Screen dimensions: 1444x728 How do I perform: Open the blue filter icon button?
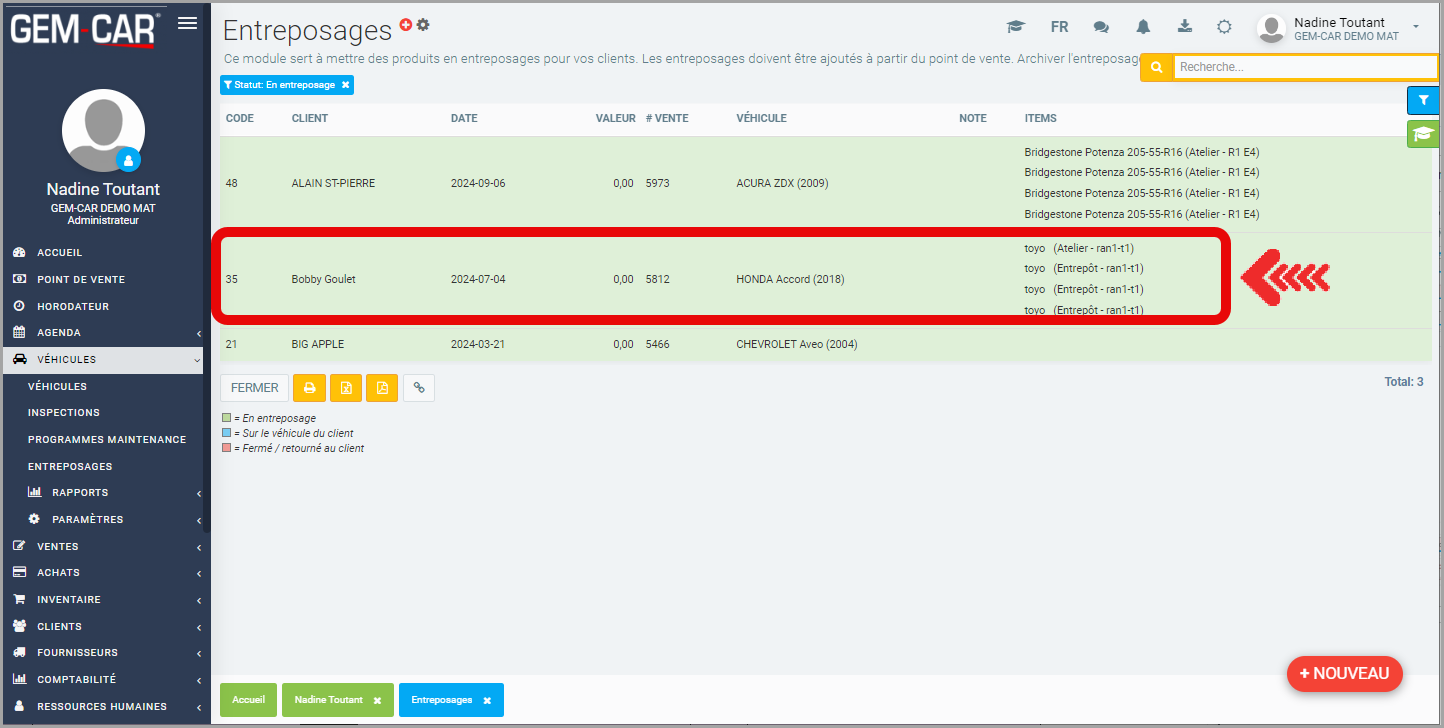pyautogui.click(x=1423, y=100)
